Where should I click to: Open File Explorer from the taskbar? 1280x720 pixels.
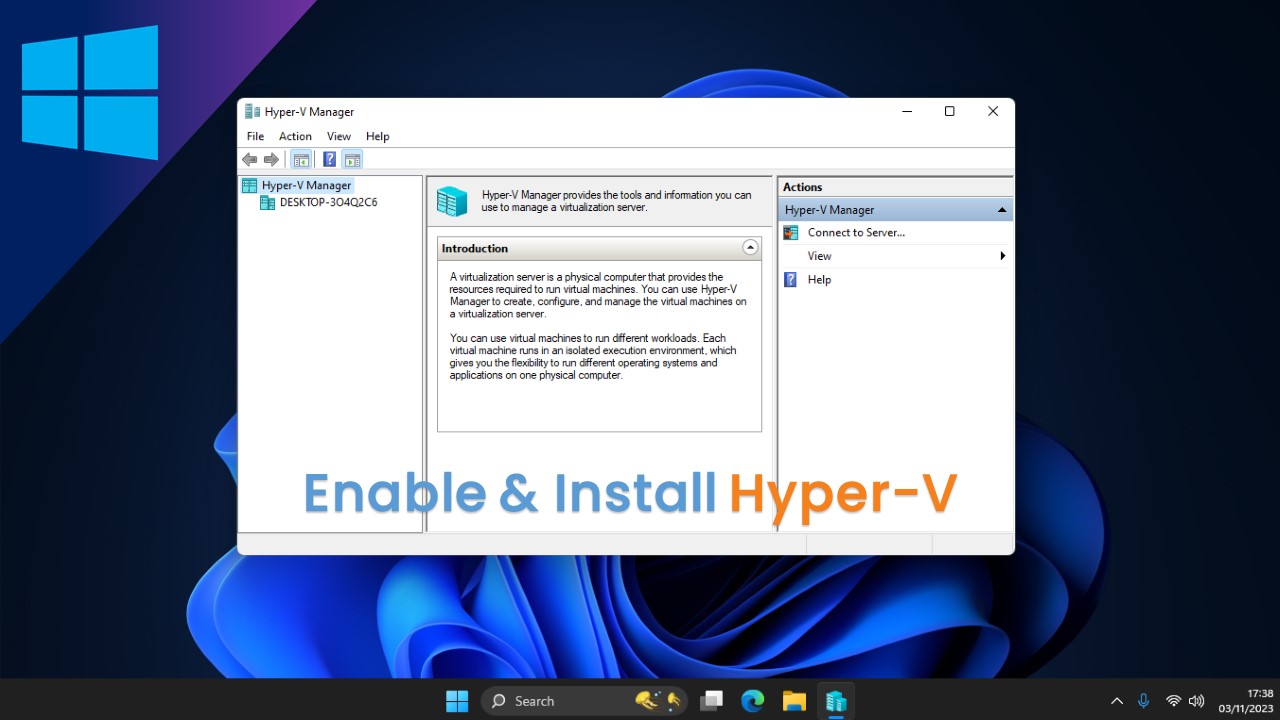click(794, 701)
